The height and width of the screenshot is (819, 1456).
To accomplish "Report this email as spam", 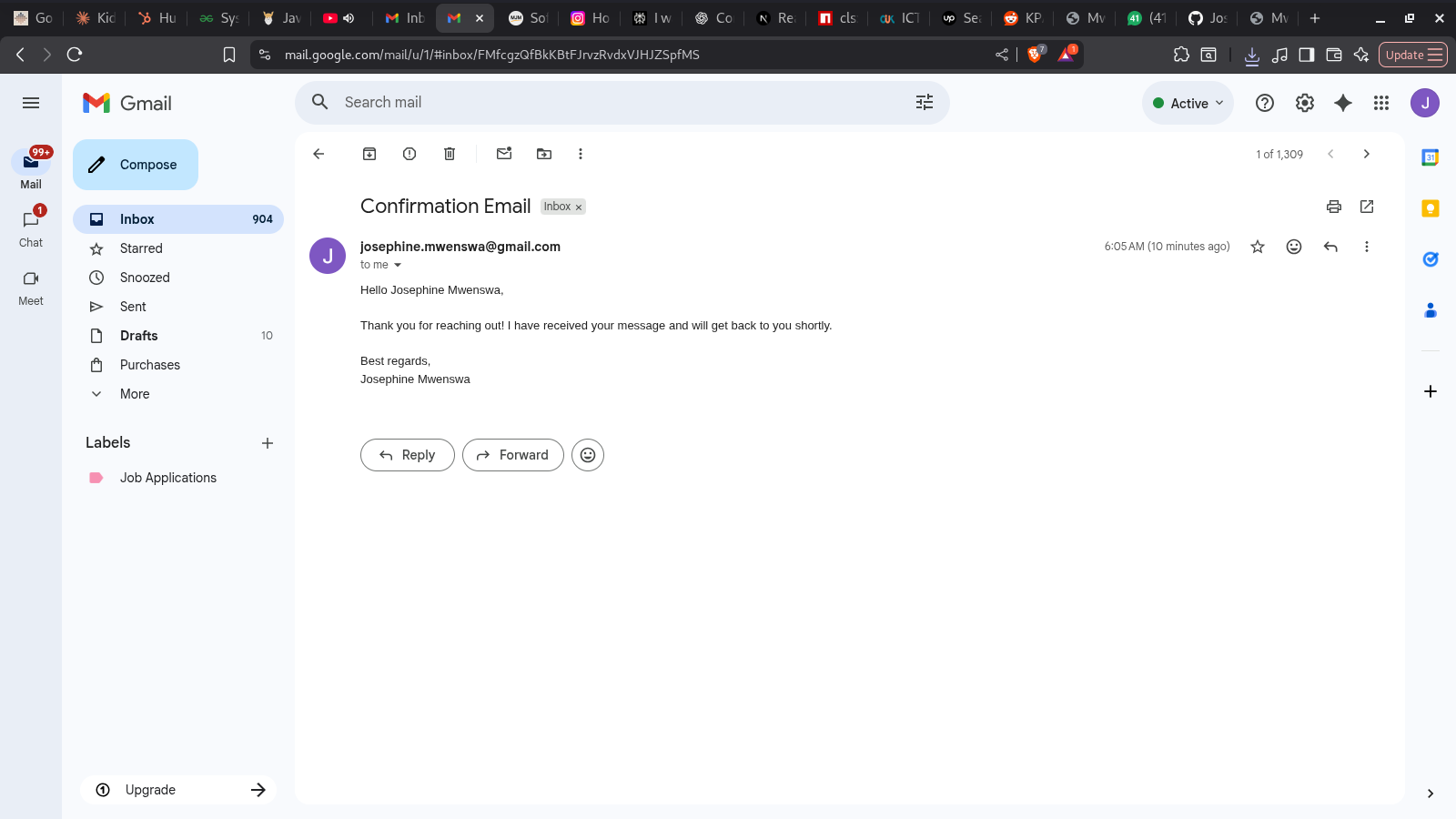I will pyautogui.click(x=409, y=154).
